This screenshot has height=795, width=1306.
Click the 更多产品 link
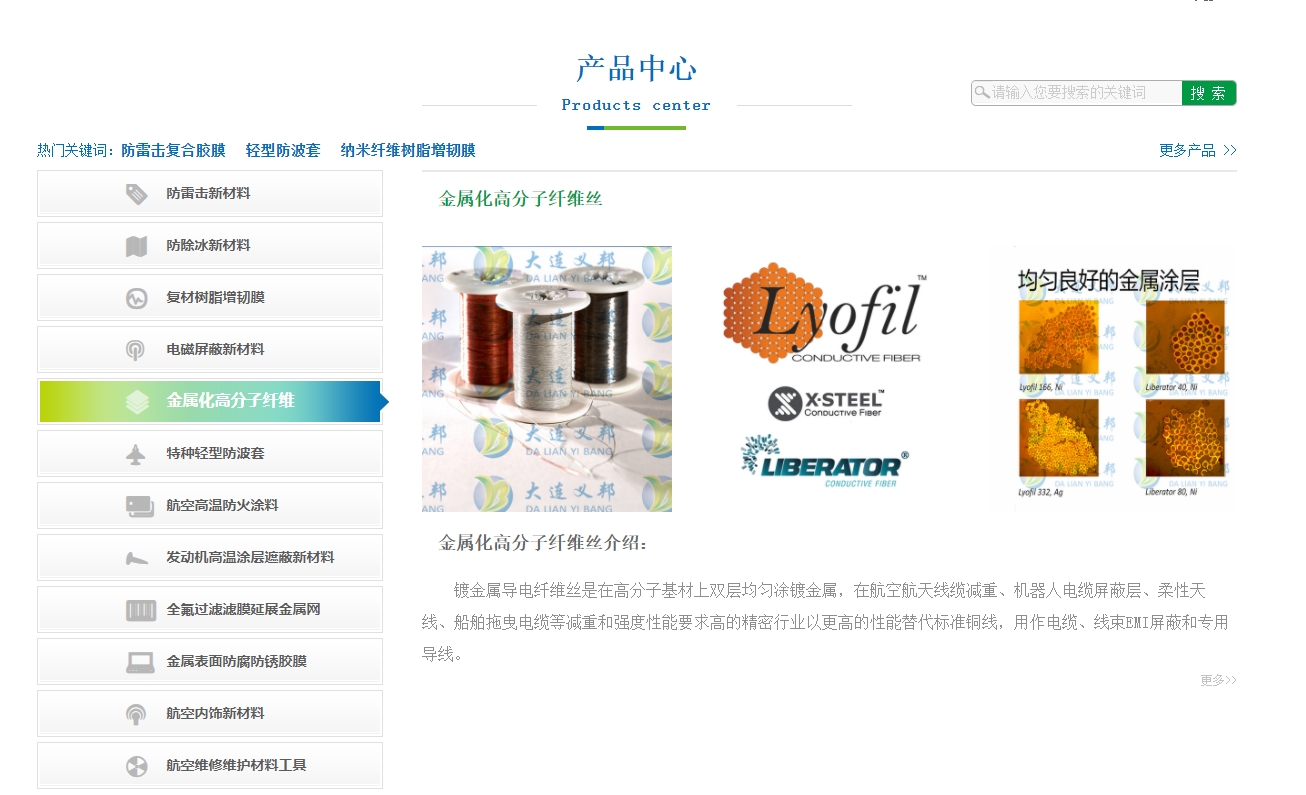click(x=1197, y=150)
